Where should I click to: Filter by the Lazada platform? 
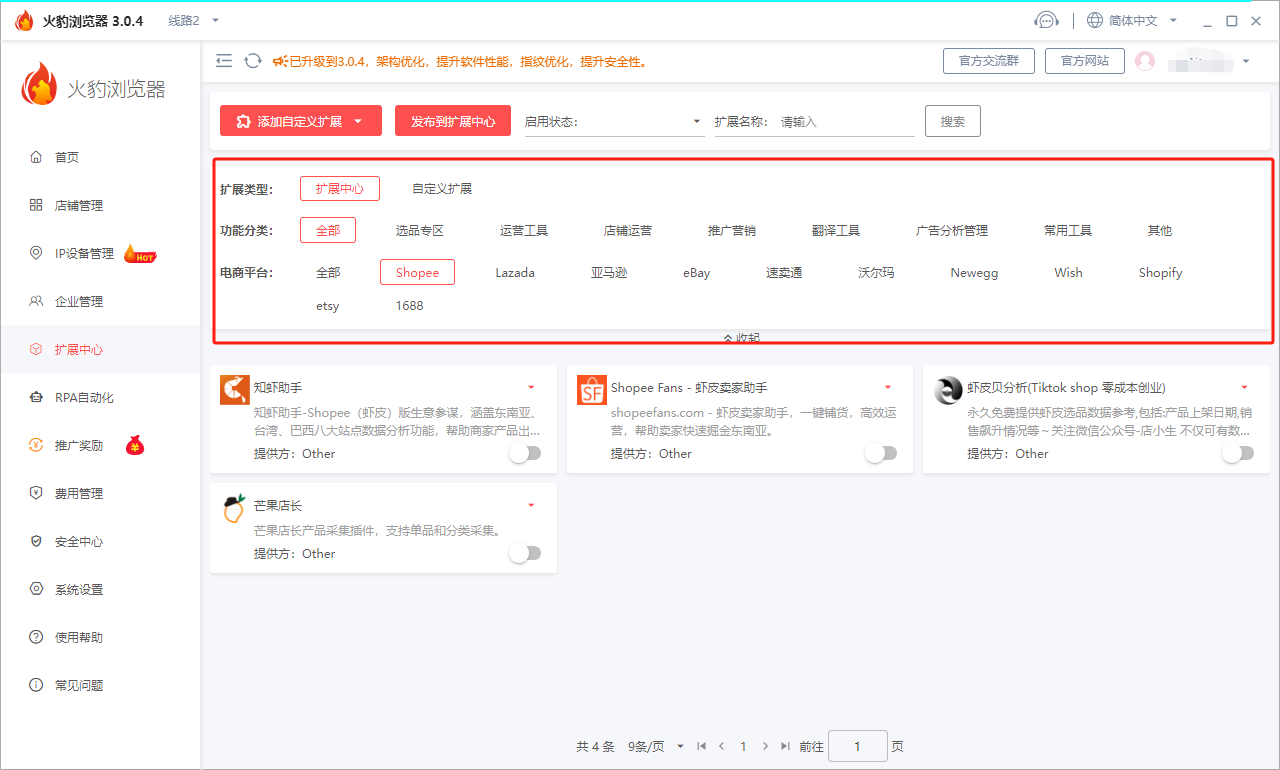pos(515,272)
